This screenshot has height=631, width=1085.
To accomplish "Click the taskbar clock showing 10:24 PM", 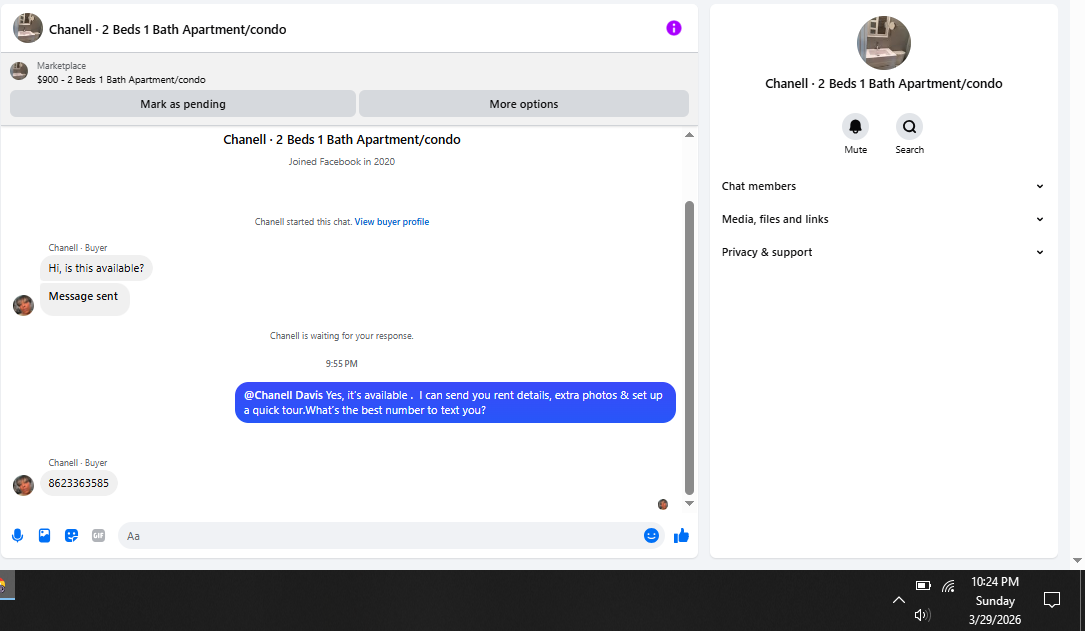I will click(x=995, y=600).
